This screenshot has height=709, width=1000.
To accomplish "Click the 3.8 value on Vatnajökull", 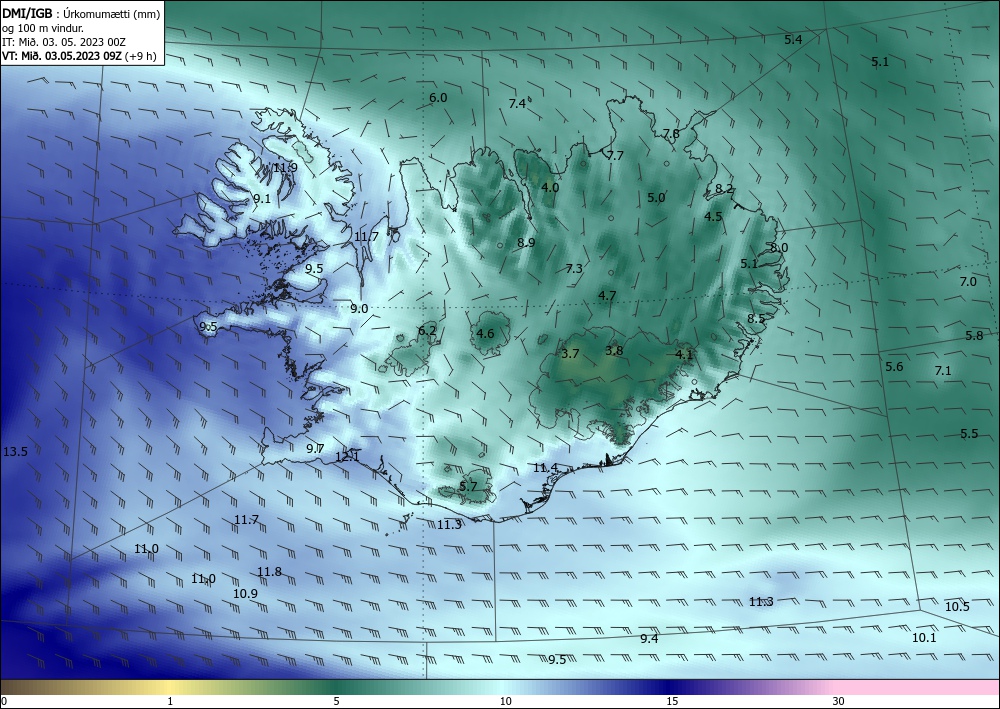I will pyautogui.click(x=614, y=351).
